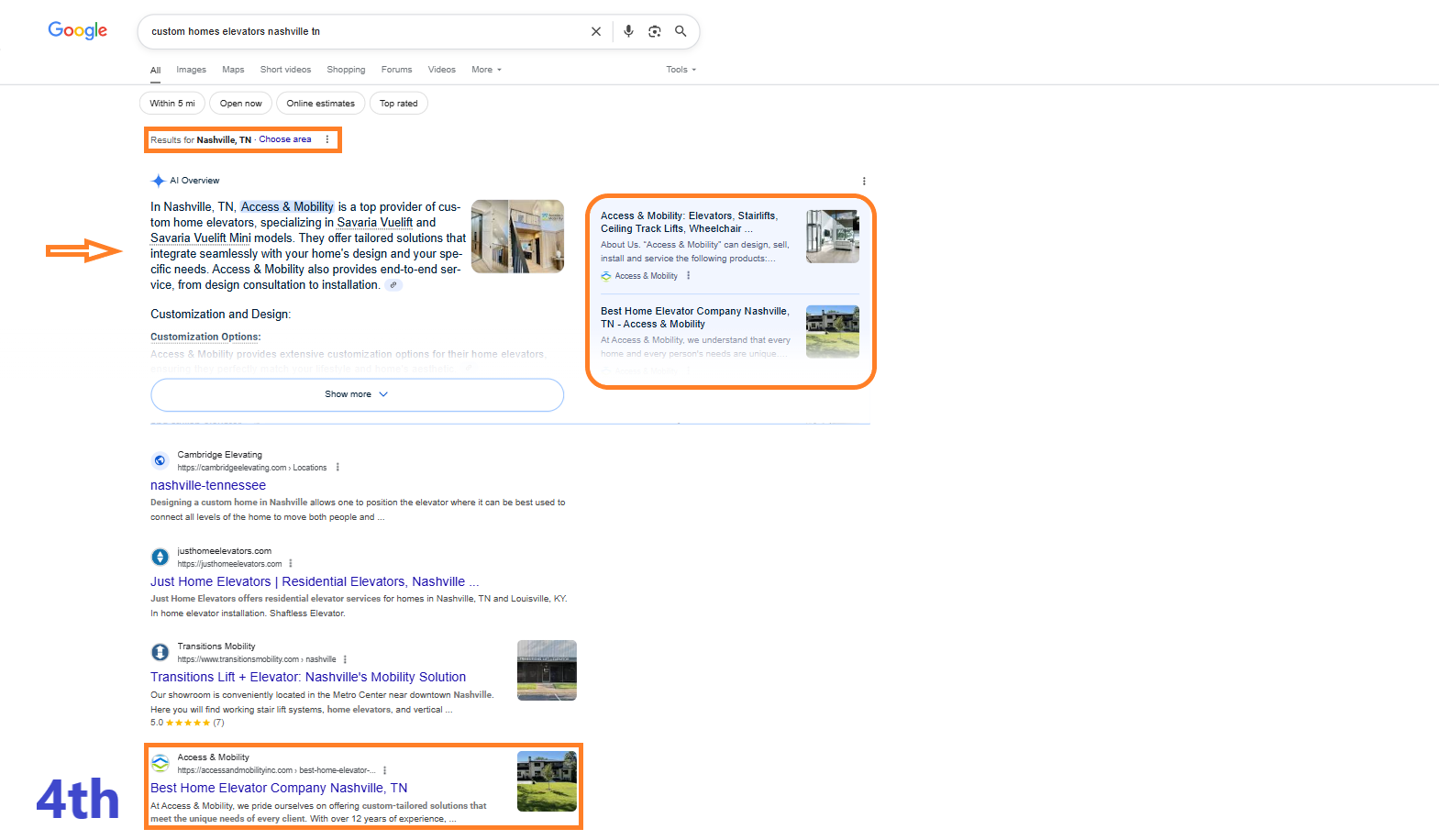Open the Tools dropdown
The height and width of the screenshot is (840, 1439).
[x=681, y=70]
